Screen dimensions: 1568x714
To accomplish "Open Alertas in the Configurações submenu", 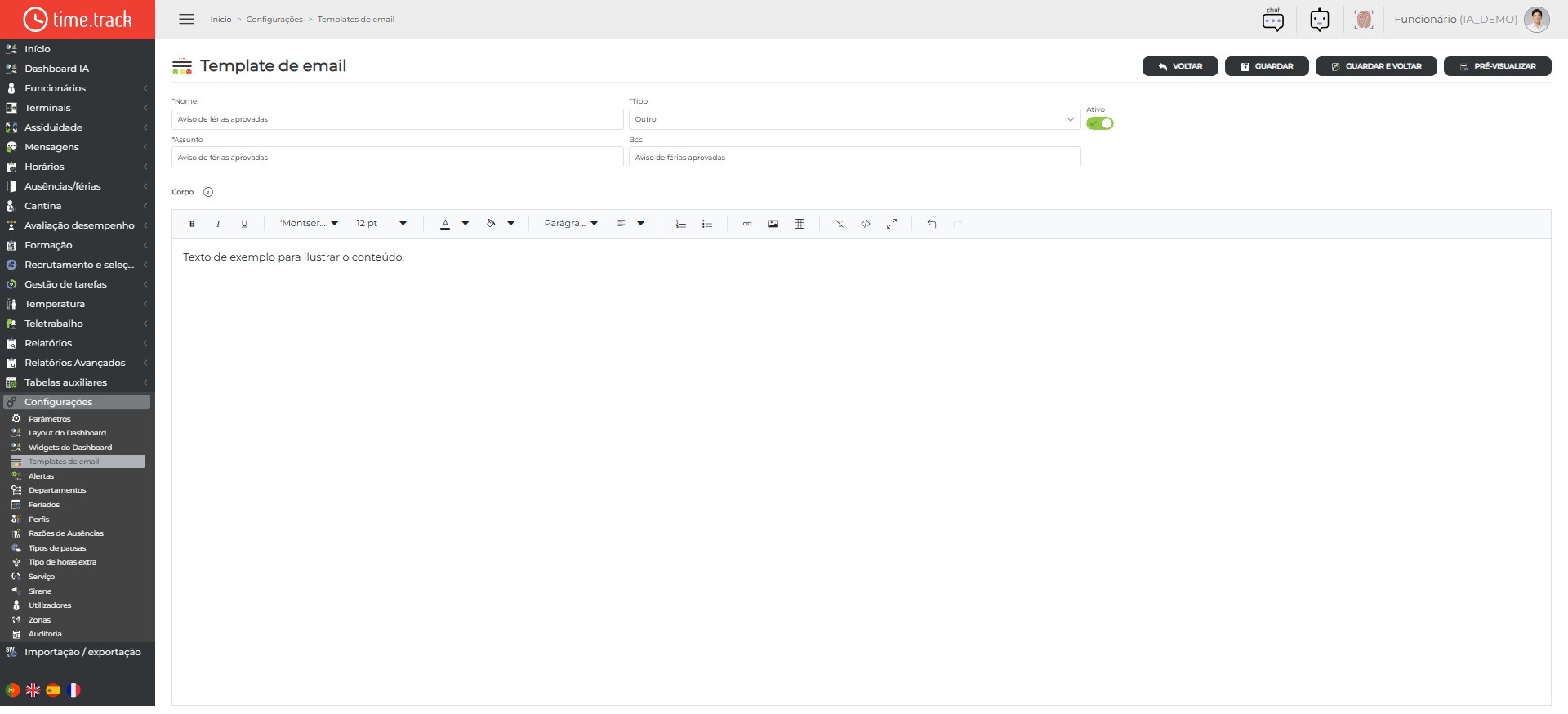I will pos(41,476).
